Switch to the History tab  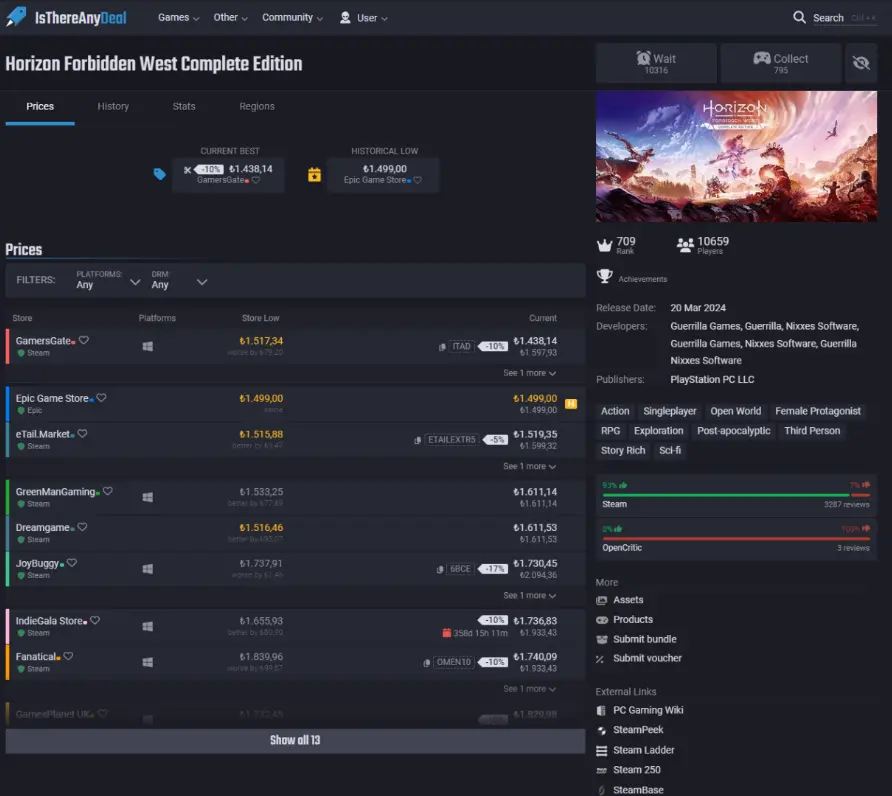click(x=113, y=106)
